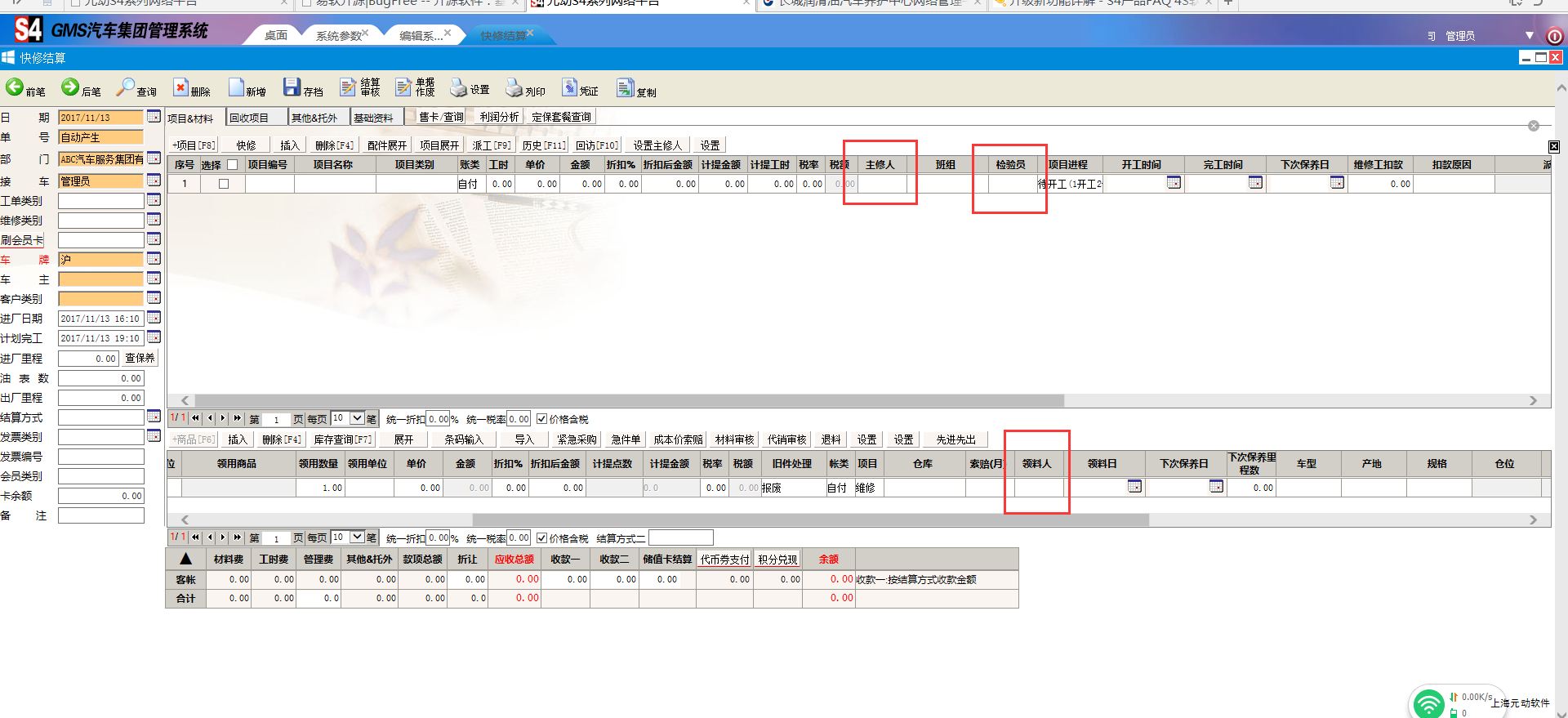Click the 复制 copy icon in toolbar
Image resolution: width=1568 pixels, height=718 pixels.
pos(625,87)
